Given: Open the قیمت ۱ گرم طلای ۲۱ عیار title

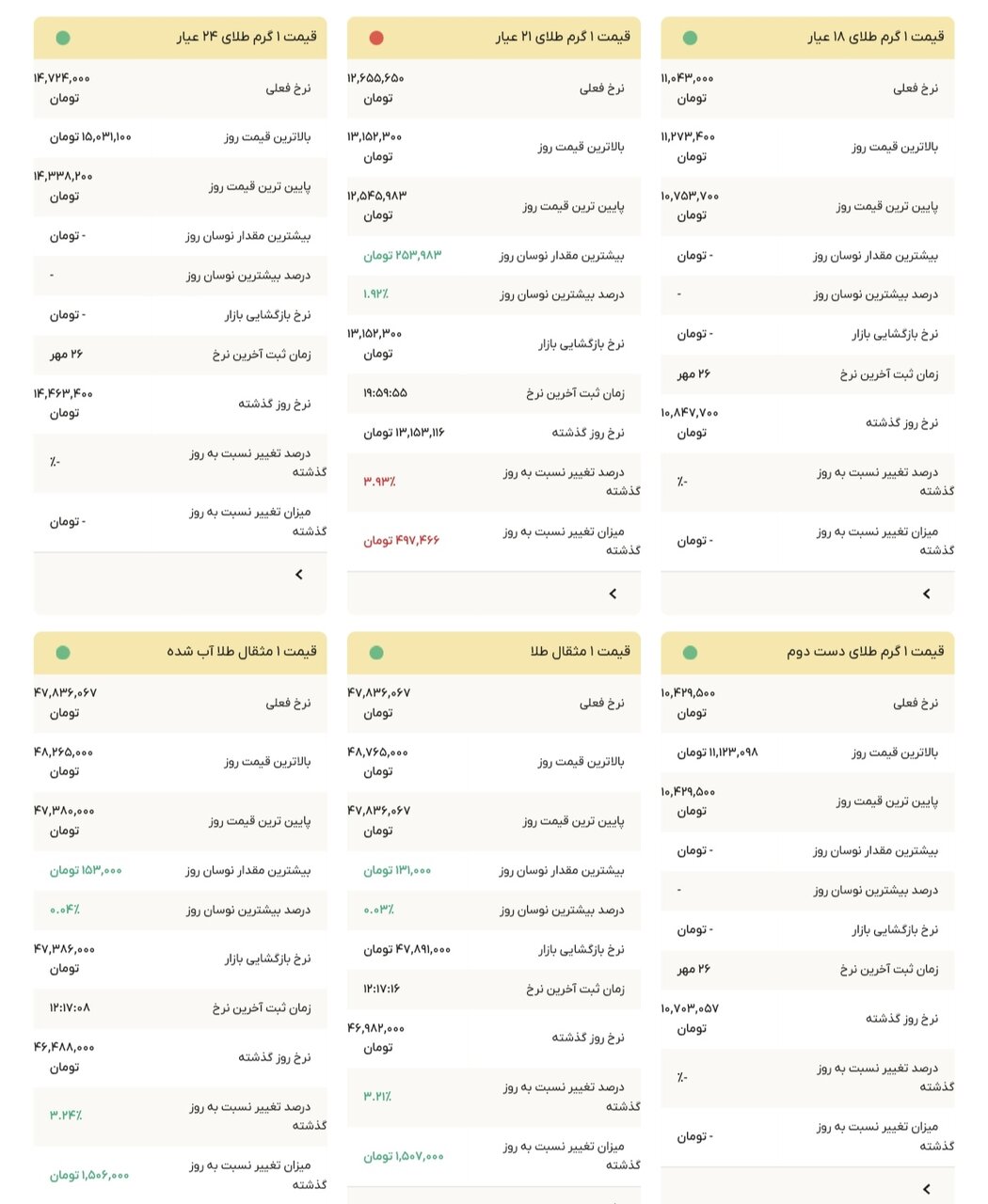Looking at the screenshot, I should [x=563, y=38].
